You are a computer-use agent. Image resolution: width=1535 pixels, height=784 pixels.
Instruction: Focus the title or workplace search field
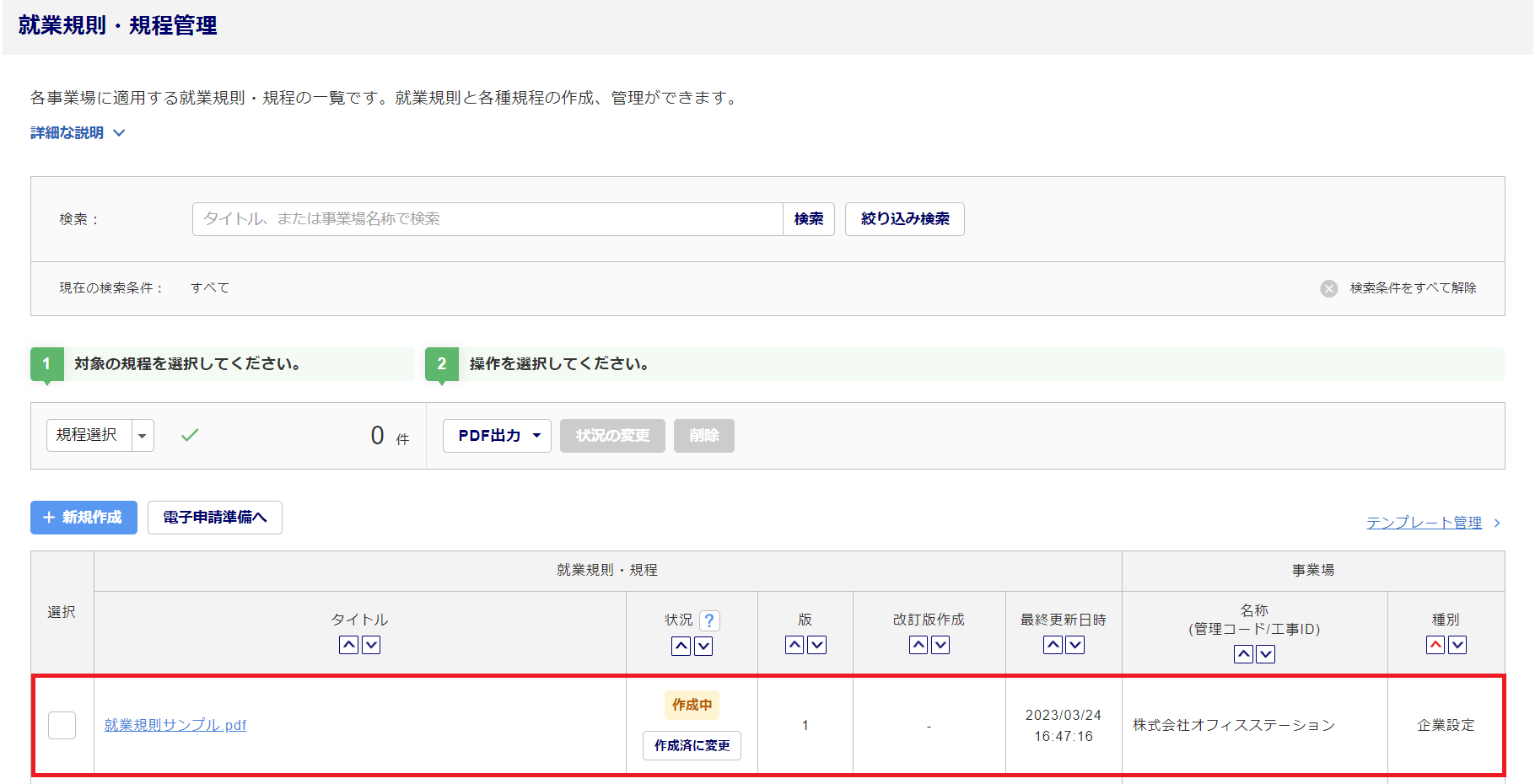(487, 219)
